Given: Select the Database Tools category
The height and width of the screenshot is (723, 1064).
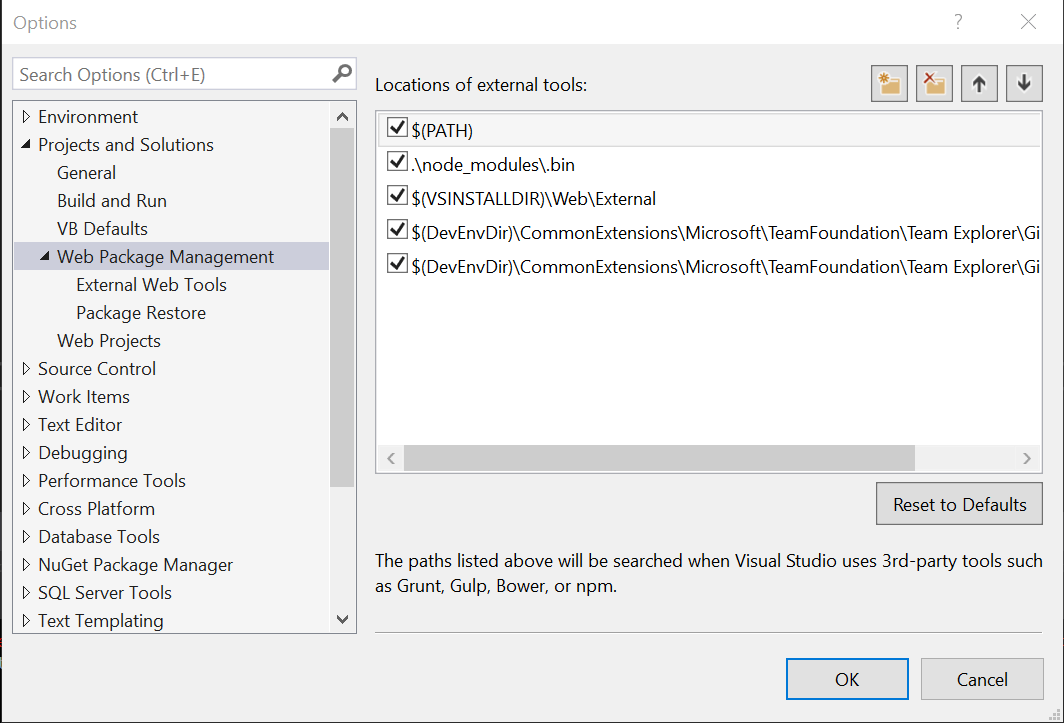Looking at the screenshot, I should pyautogui.click(x=99, y=536).
